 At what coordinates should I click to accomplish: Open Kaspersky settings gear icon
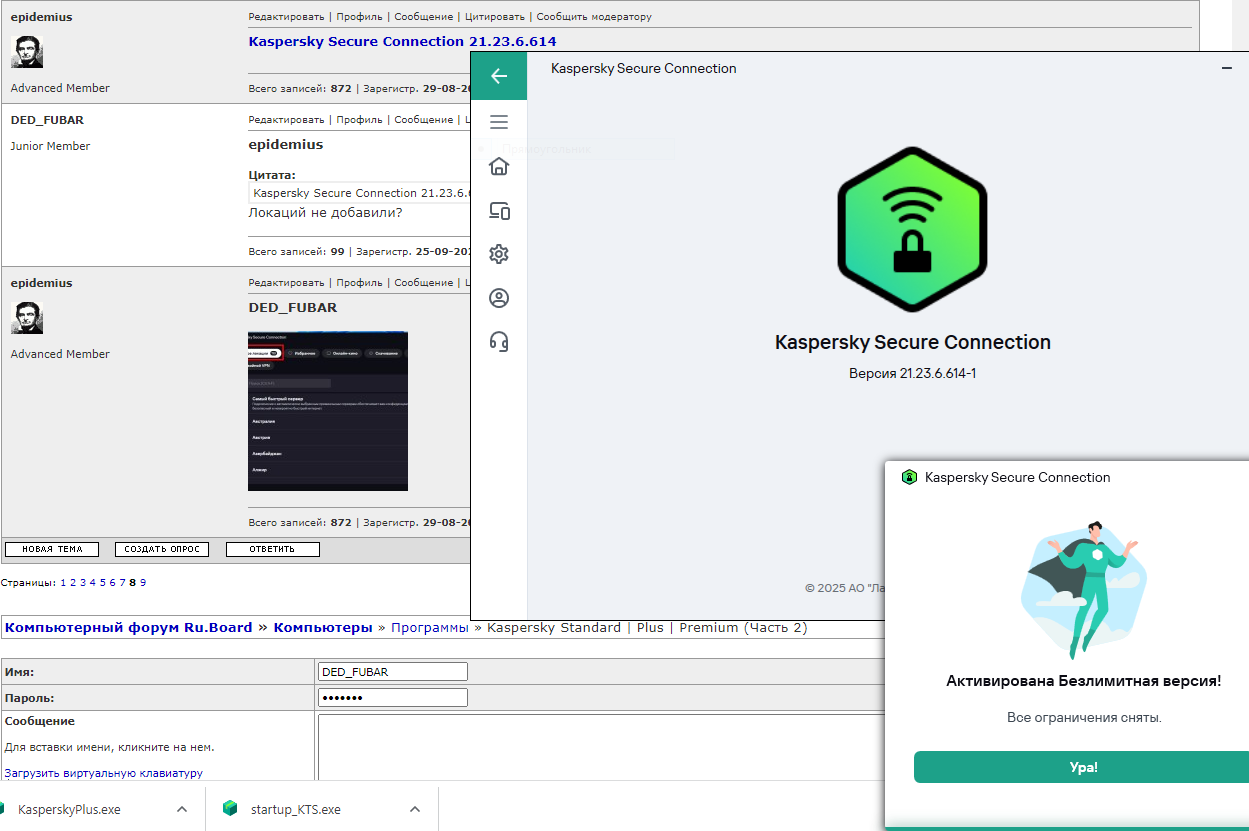(499, 254)
